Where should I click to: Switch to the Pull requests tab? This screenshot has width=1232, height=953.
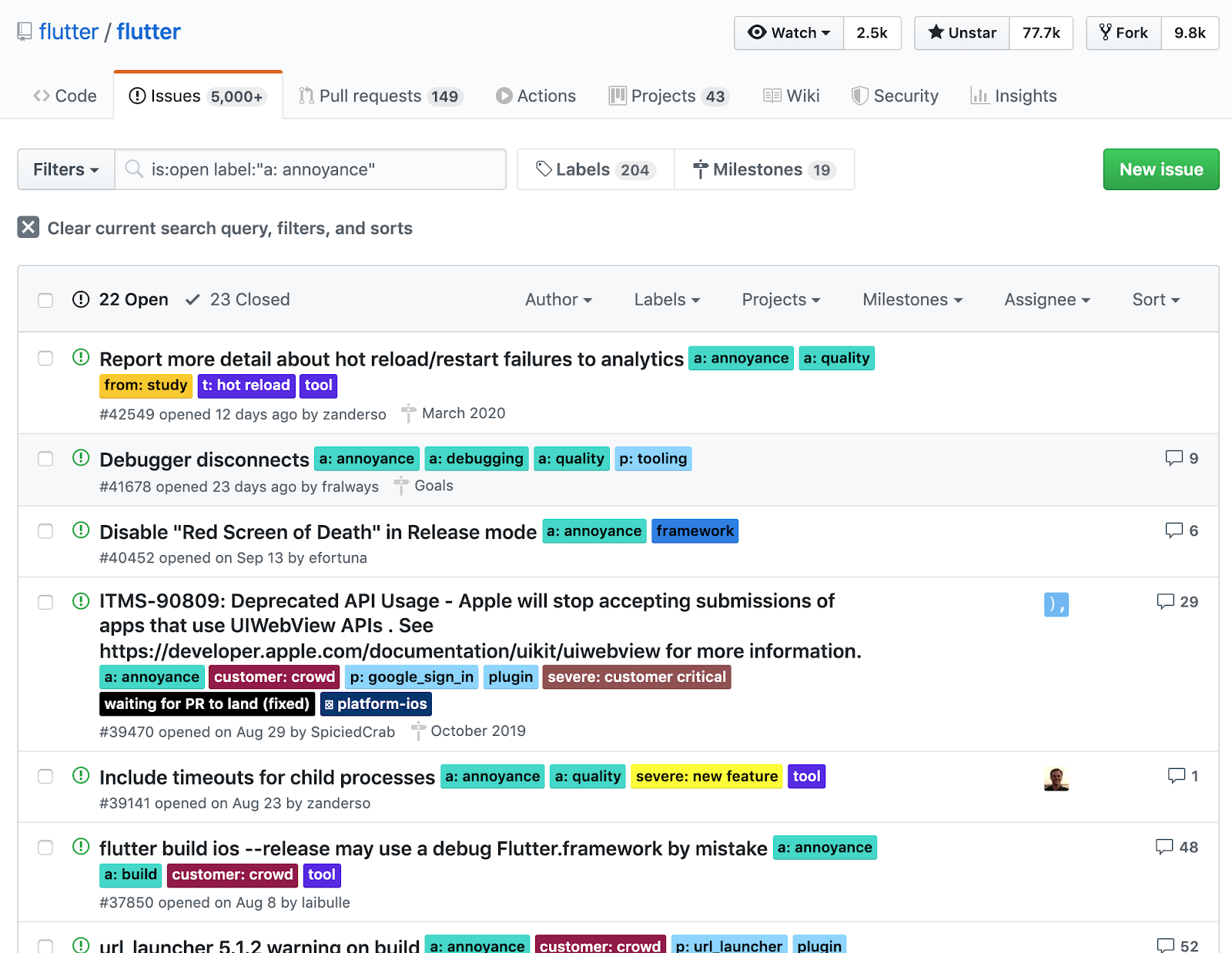click(380, 95)
